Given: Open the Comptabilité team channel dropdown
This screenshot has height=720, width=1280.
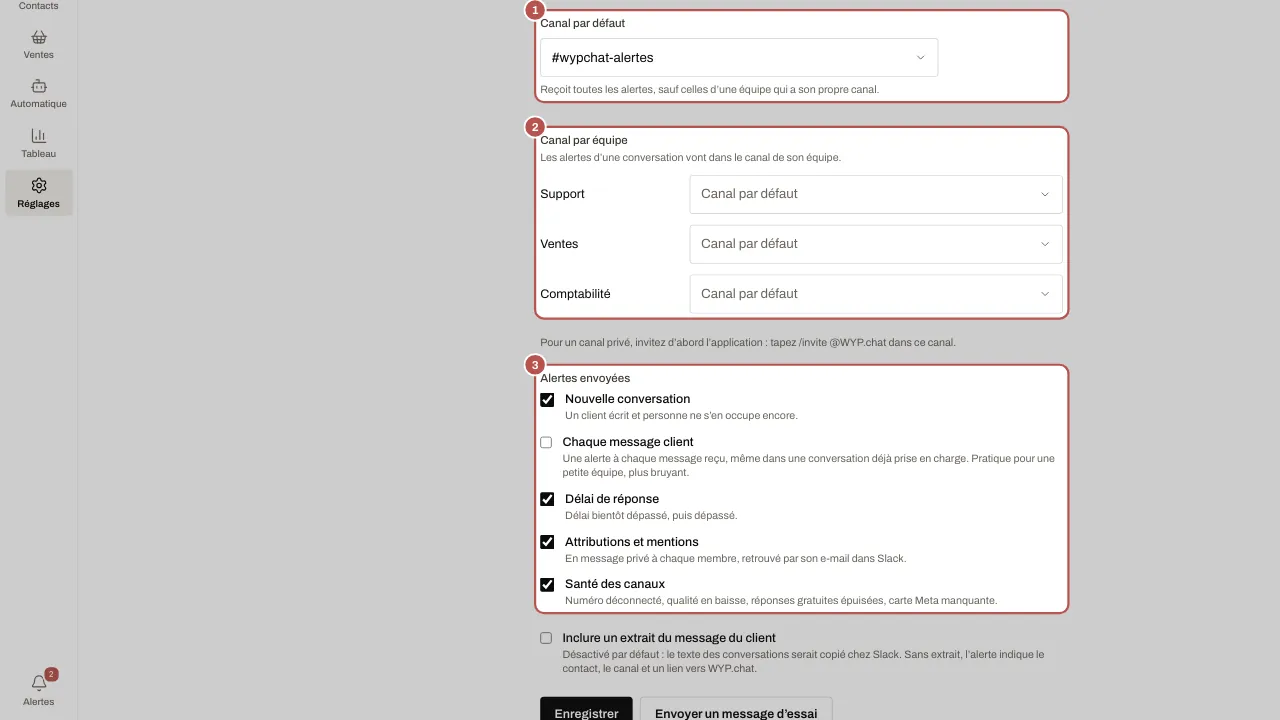Looking at the screenshot, I should (x=876, y=294).
